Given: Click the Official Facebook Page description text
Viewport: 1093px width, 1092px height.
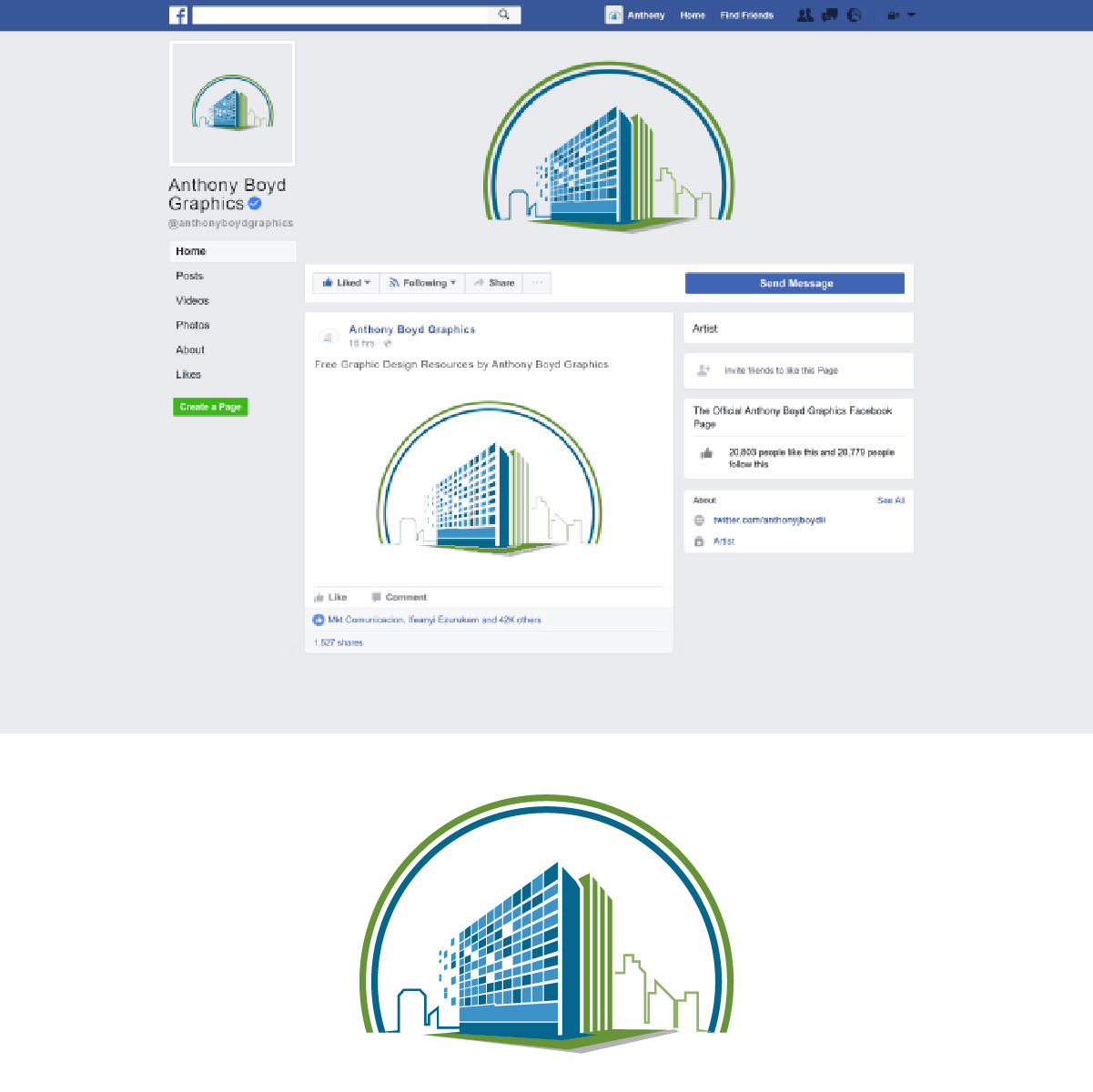Looking at the screenshot, I should coord(793,417).
